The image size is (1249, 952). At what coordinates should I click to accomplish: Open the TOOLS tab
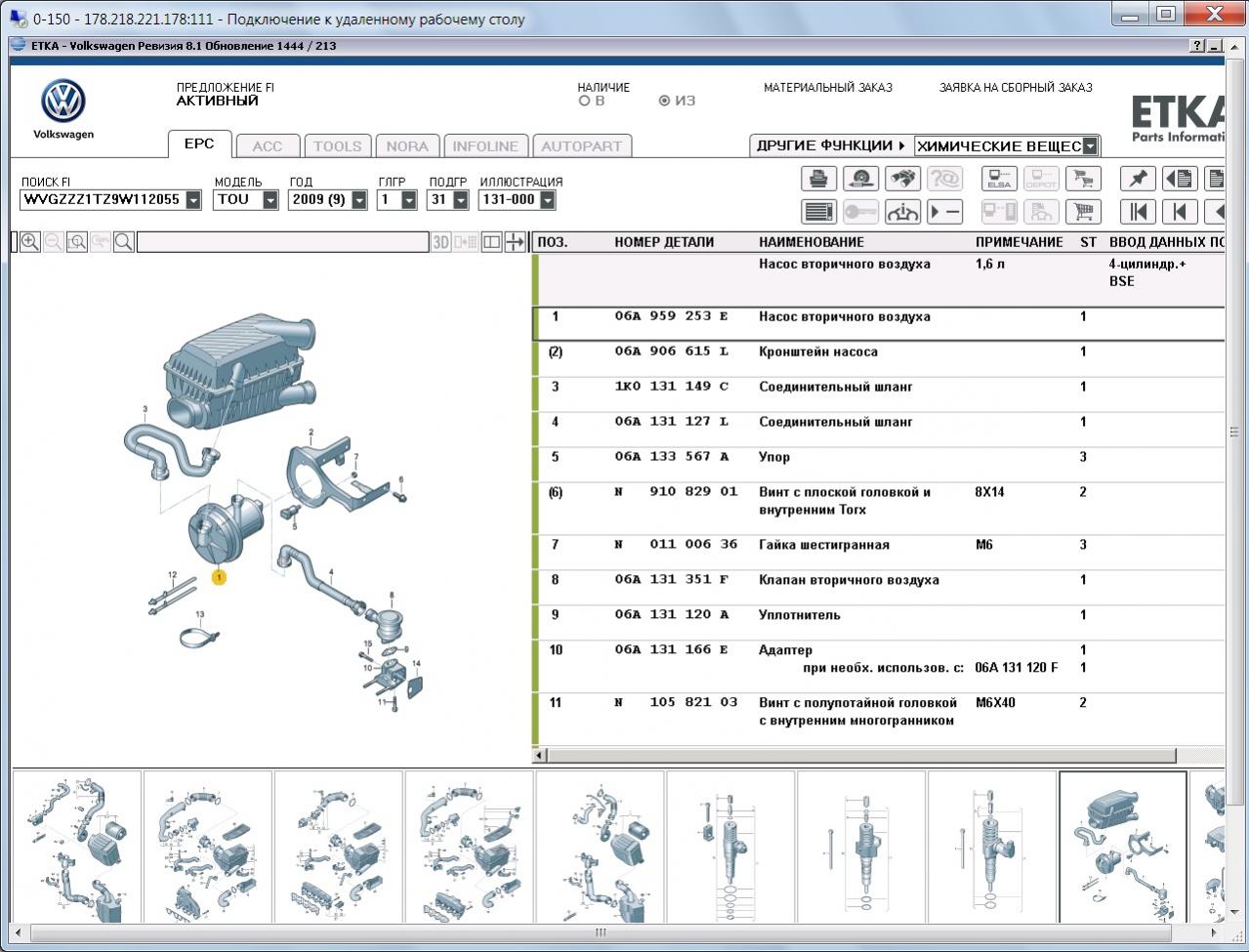point(338,145)
